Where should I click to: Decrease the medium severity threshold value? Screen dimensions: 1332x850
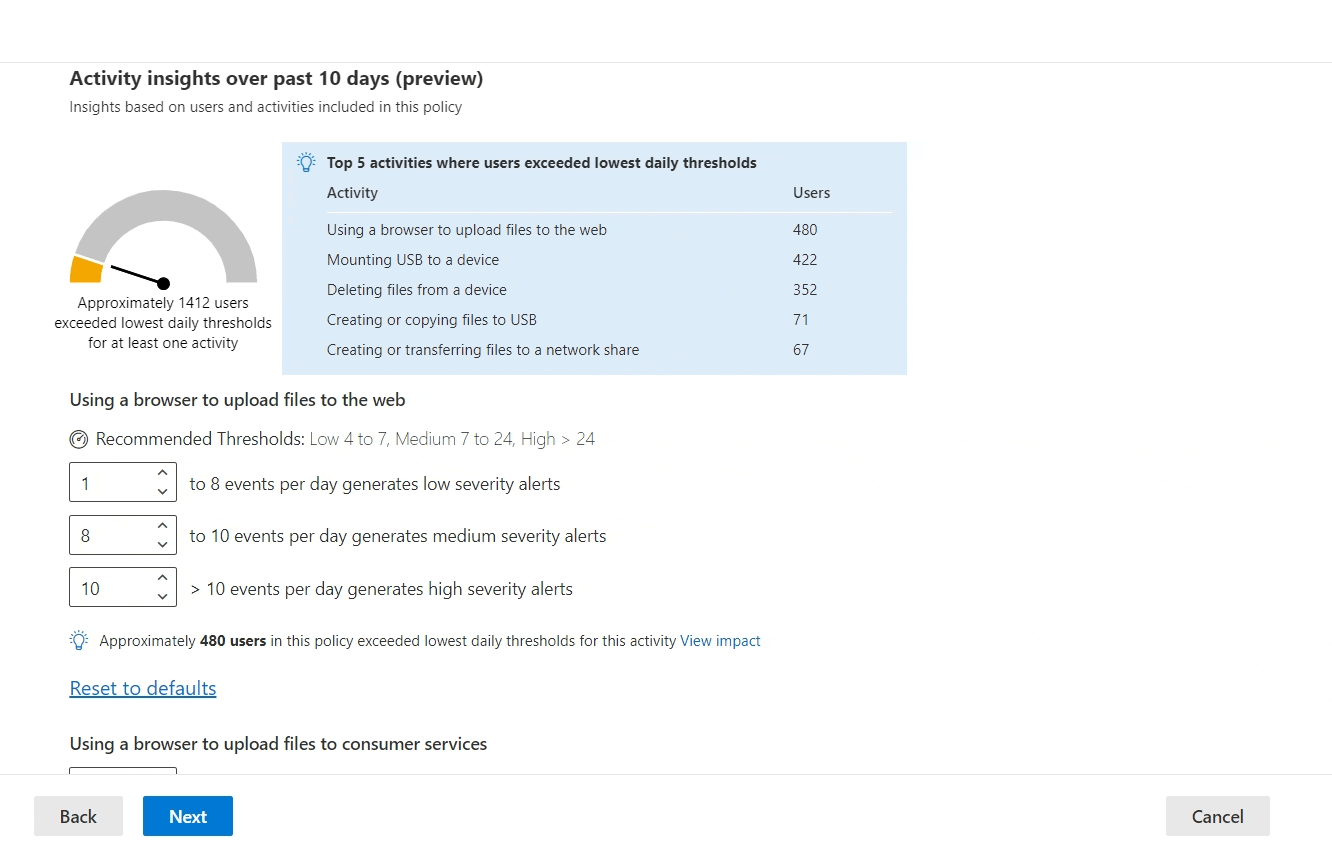tap(162, 544)
